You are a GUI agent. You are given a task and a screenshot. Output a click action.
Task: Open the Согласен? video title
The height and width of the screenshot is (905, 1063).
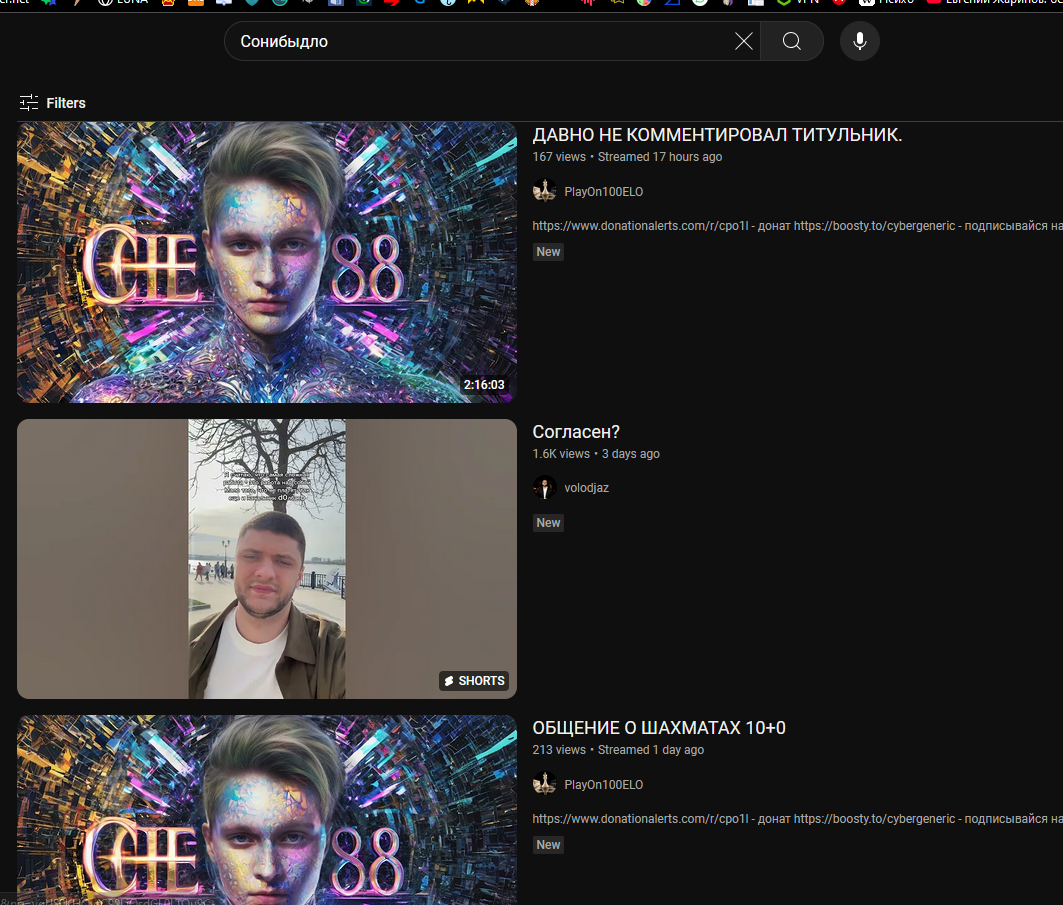tap(576, 432)
